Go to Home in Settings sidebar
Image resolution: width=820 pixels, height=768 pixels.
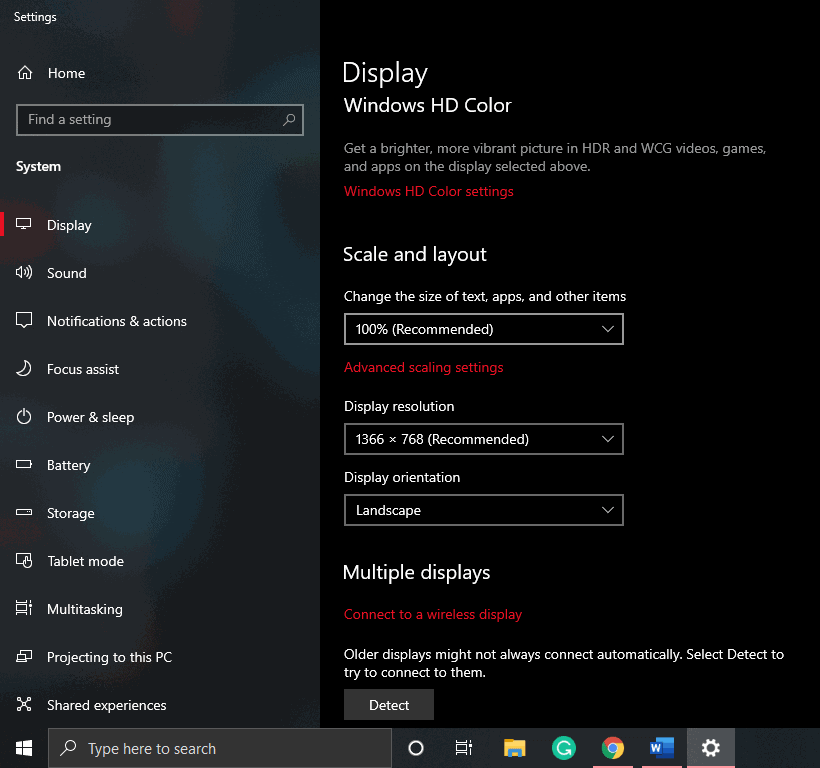(66, 73)
